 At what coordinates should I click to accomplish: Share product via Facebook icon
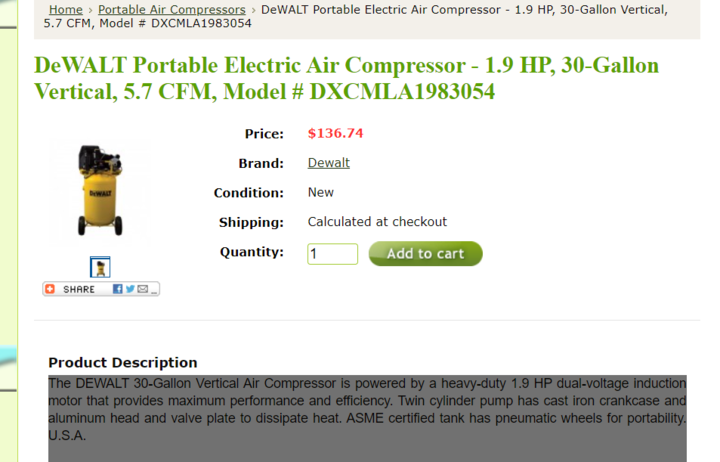[x=118, y=289]
